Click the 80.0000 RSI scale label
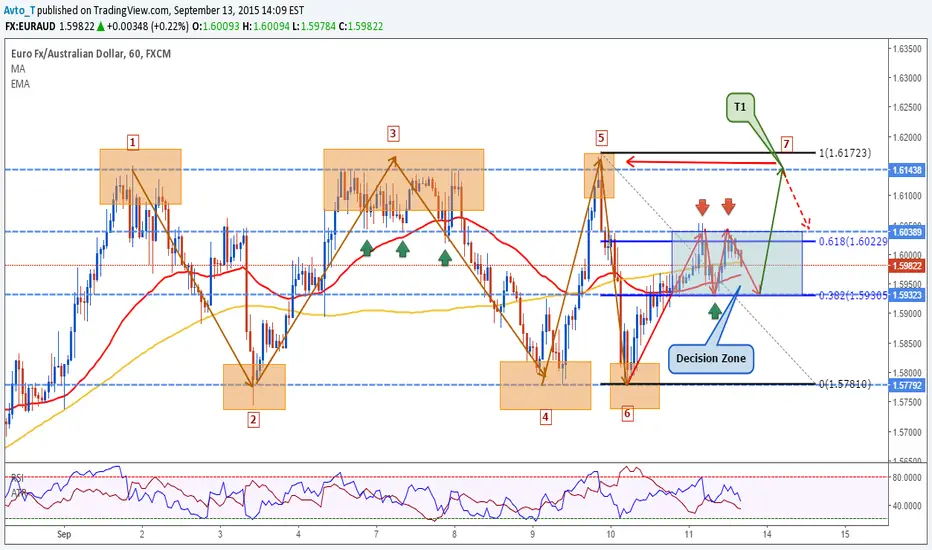Image resolution: width=932 pixels, height=550 pixels. 907,477
